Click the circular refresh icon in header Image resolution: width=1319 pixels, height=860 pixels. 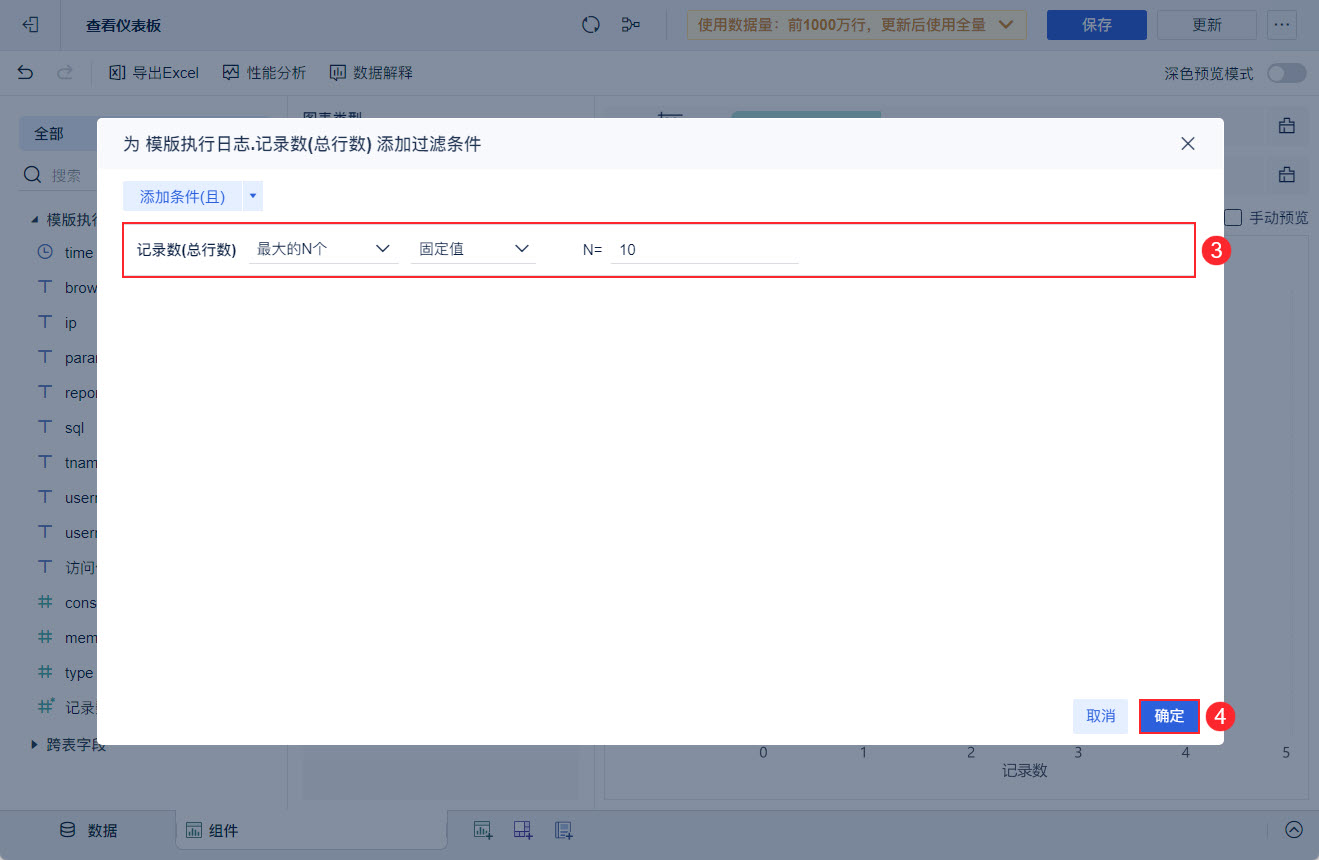pos(590,25)
